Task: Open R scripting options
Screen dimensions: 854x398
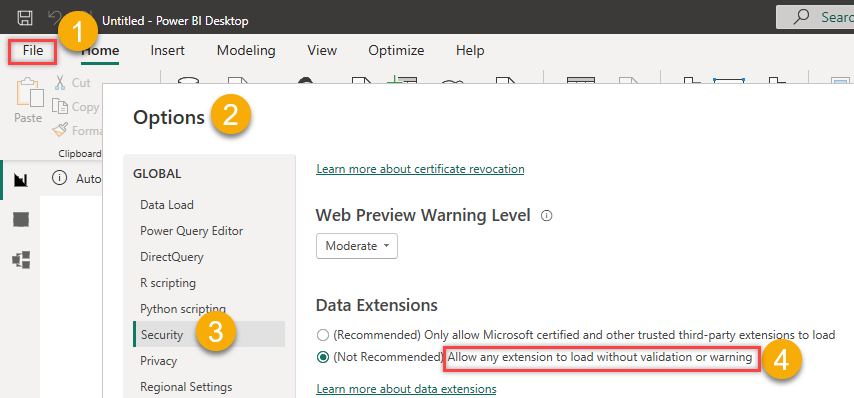Action: pos(168,283)
